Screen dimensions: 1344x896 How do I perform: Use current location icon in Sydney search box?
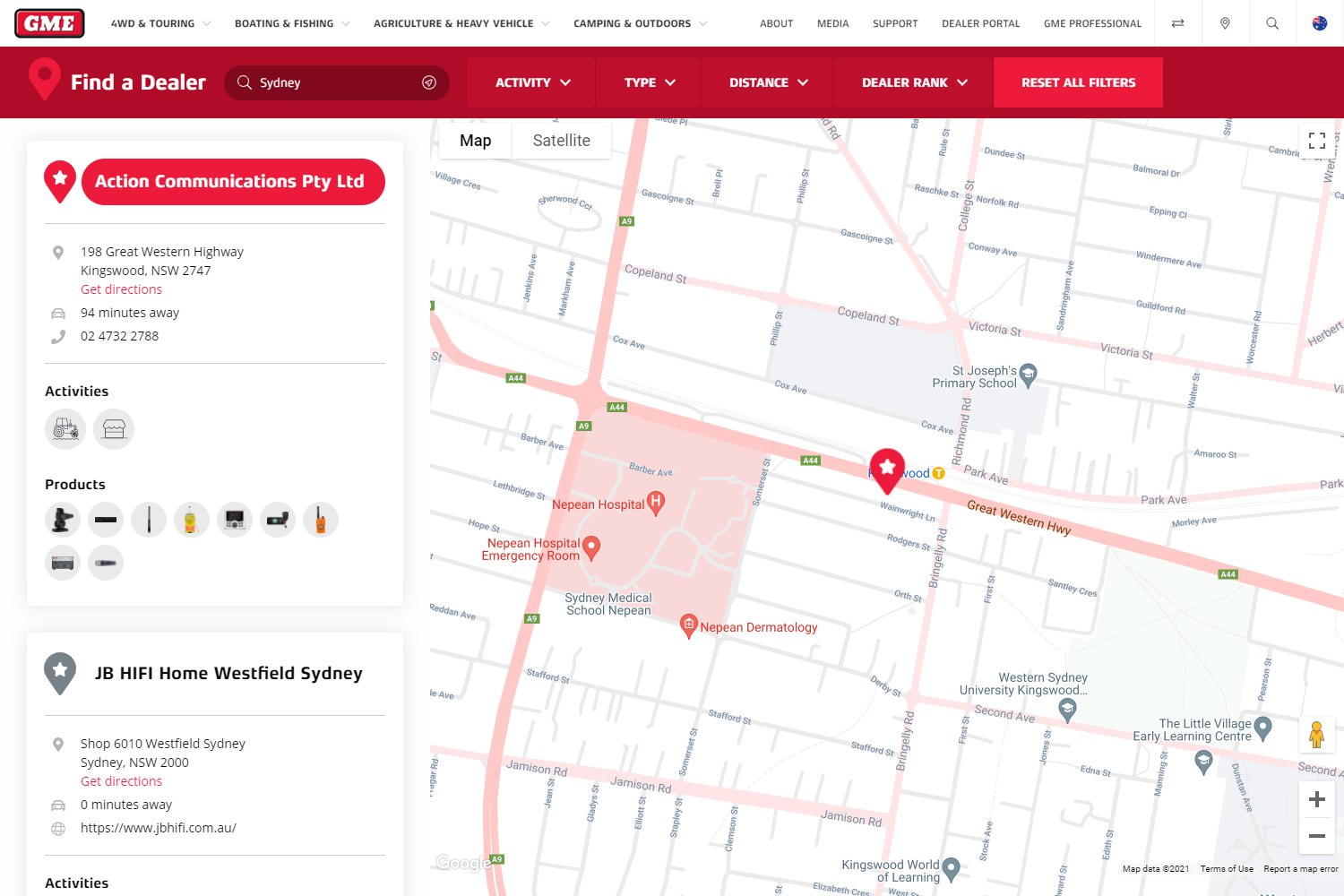pyautogui.click(x=429, y=82)
